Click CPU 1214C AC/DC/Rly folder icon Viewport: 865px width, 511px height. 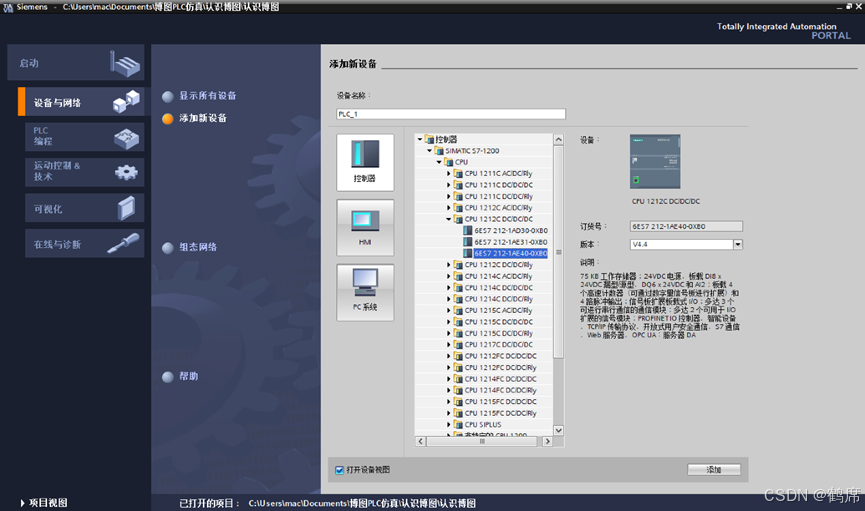click(x=458, y=276)
